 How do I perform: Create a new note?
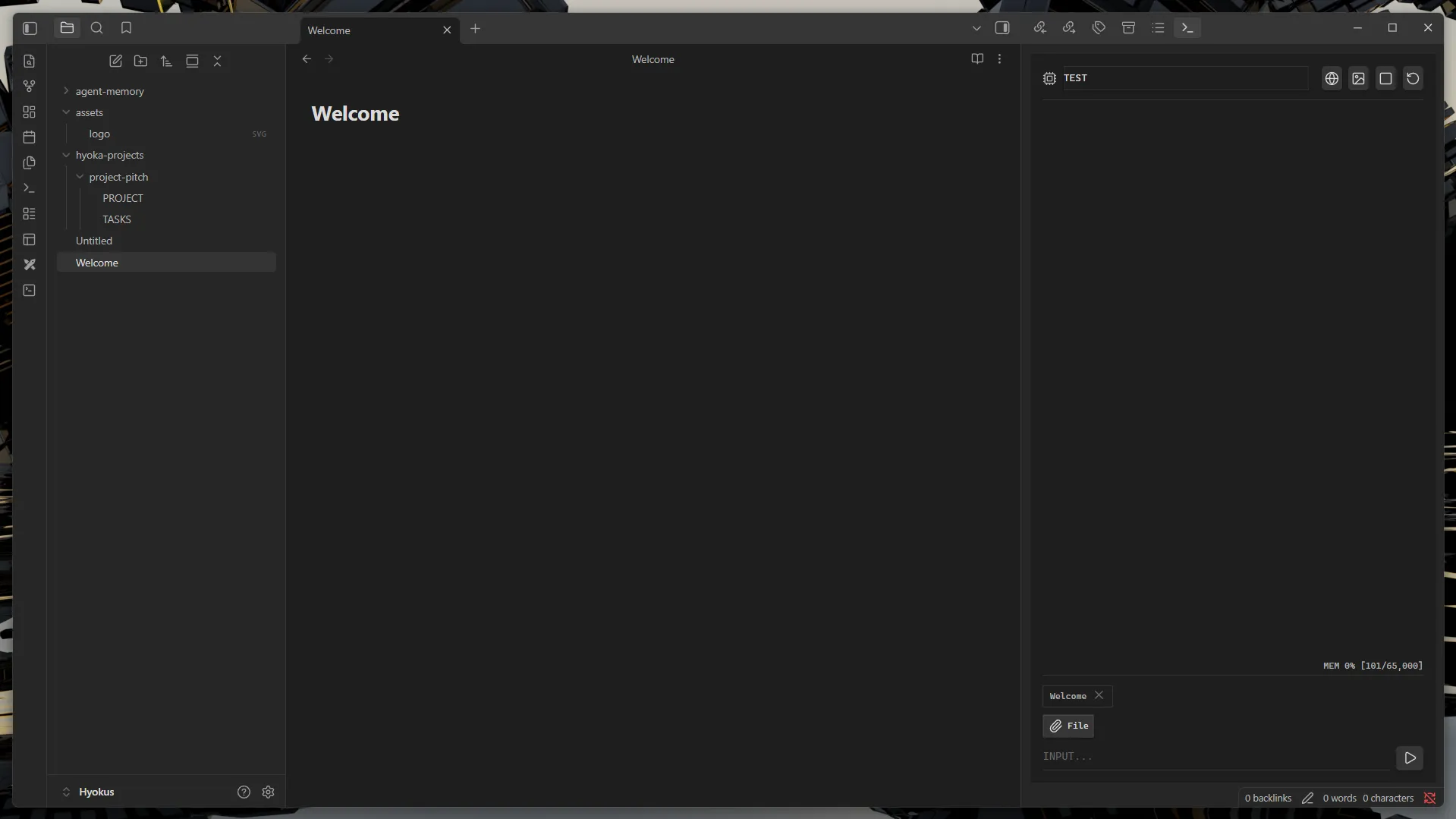click(x=115, y=61)
